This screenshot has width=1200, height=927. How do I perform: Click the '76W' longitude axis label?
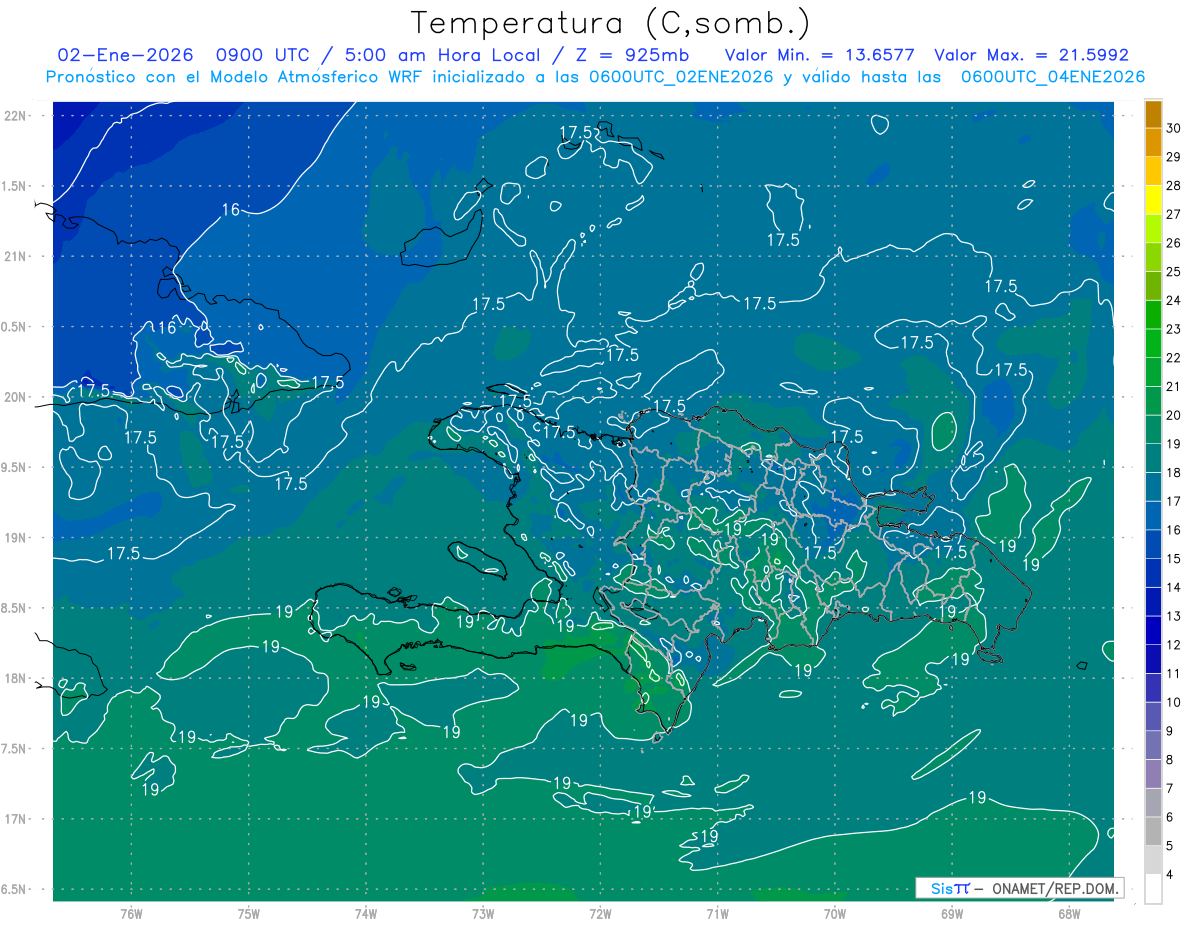coord(131,914)
